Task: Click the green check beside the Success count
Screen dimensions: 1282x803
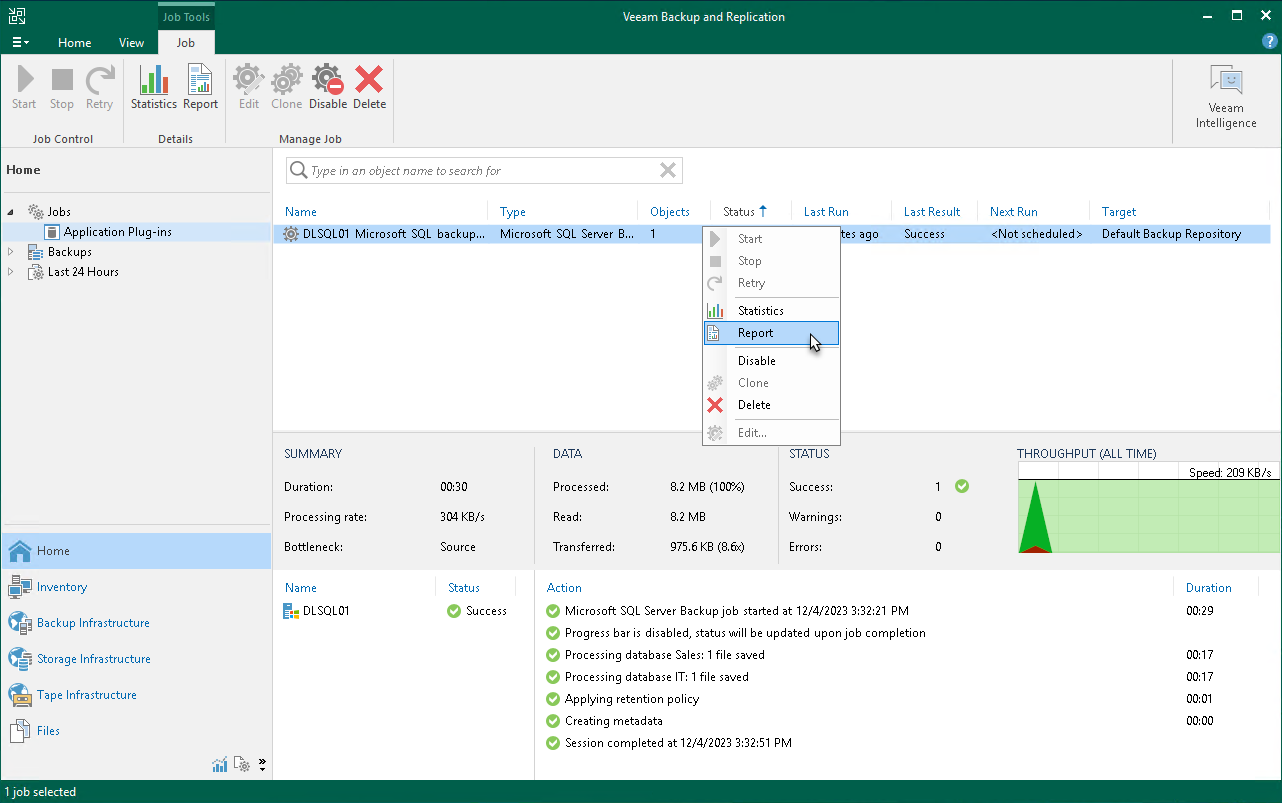Action: coord(962,486)
